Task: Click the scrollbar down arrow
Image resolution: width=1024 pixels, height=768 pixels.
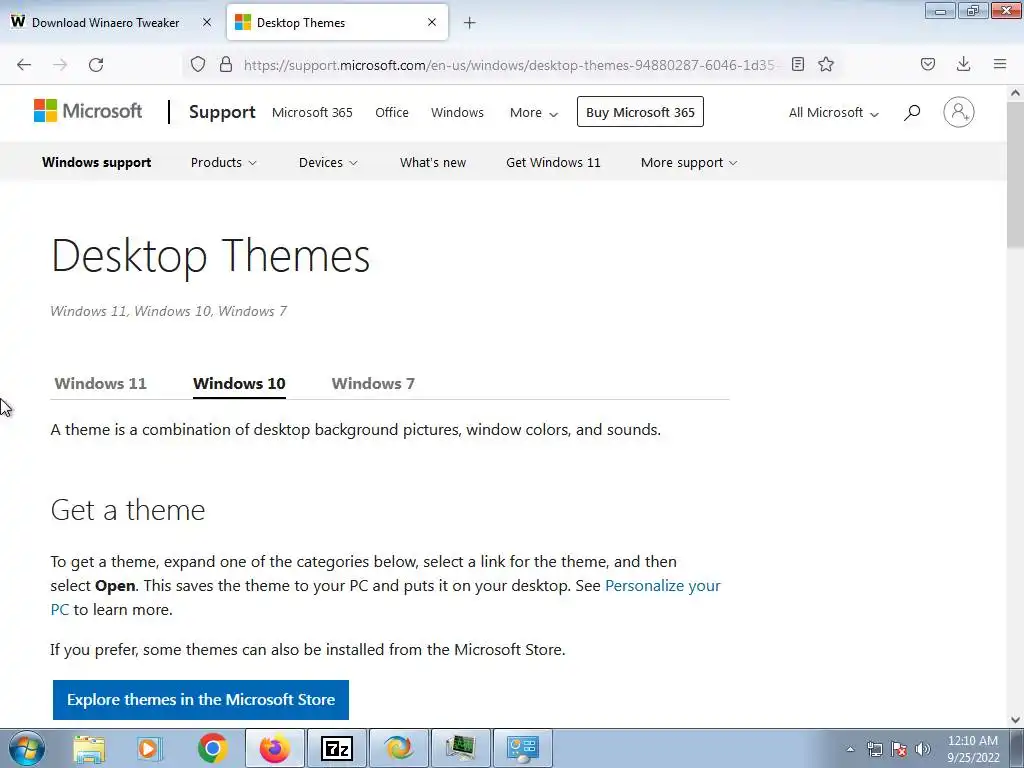Action: pyautogui.click(x=1015, y=719)
